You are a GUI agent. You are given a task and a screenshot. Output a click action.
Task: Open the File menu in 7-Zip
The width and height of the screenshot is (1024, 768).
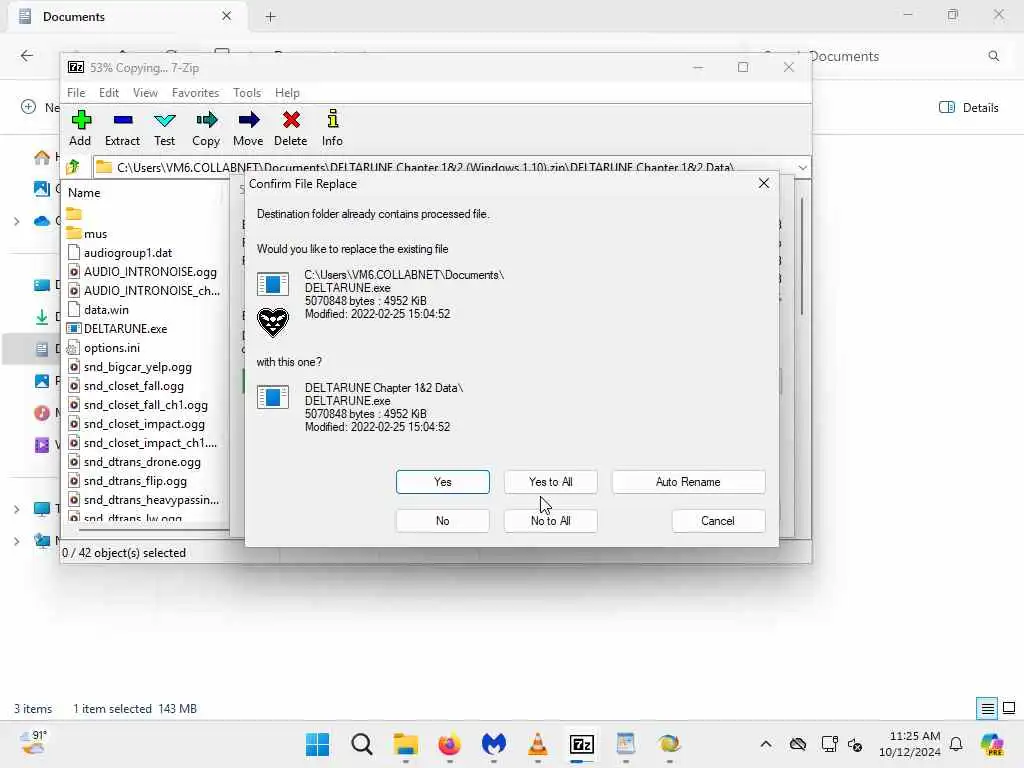point(76,93)
